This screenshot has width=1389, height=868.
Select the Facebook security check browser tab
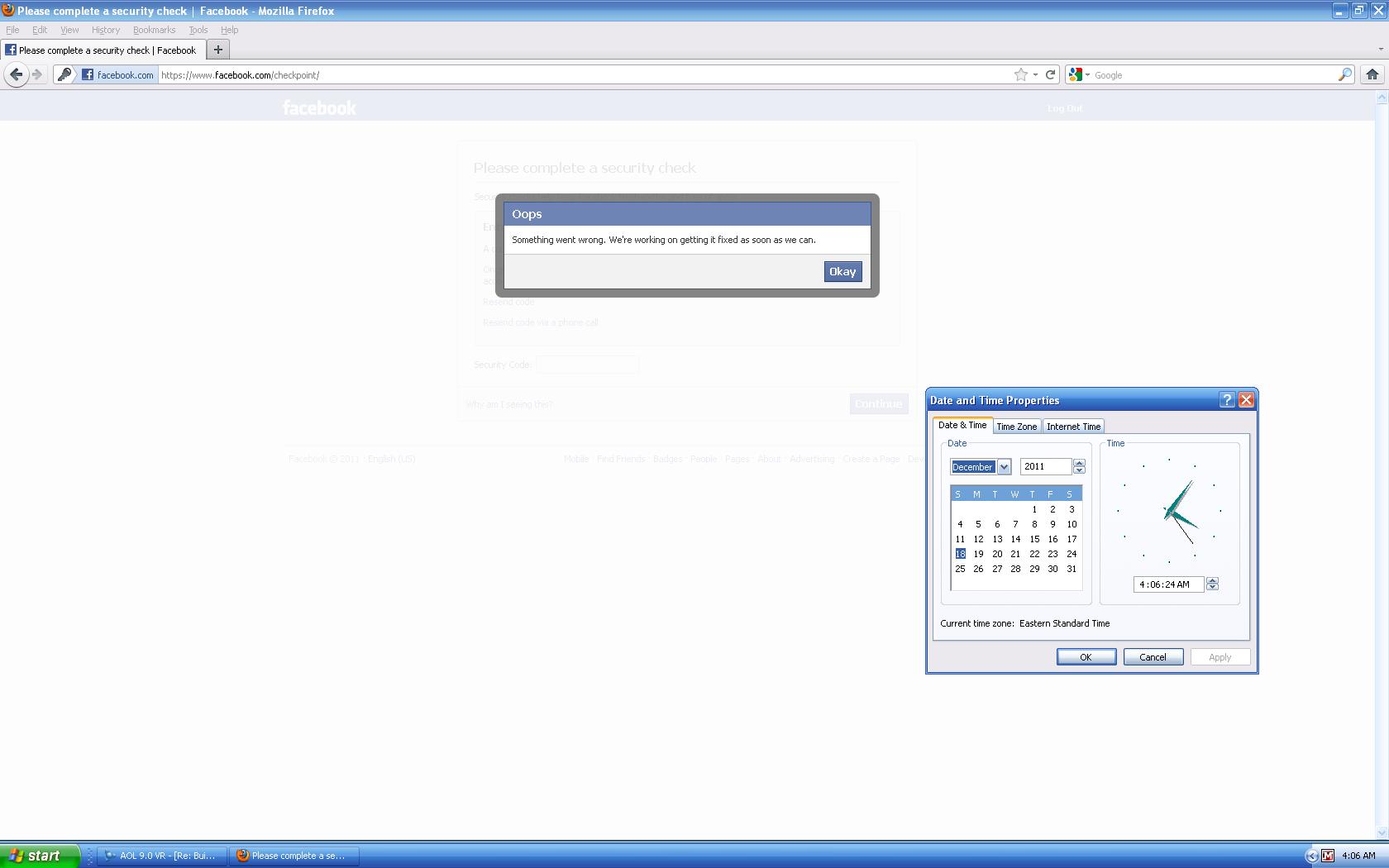(x=103, y=50)
